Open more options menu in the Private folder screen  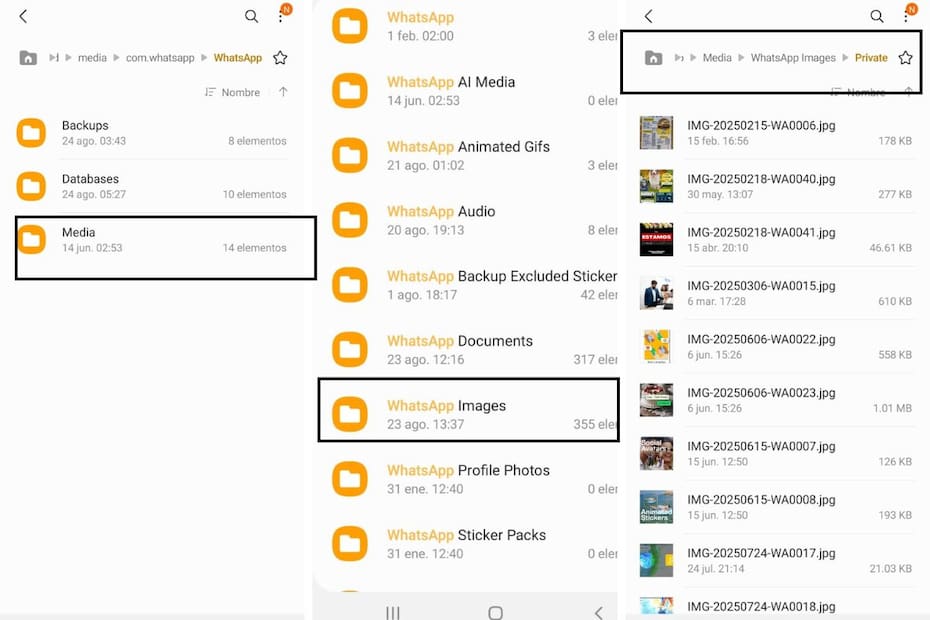click(906, 16)
